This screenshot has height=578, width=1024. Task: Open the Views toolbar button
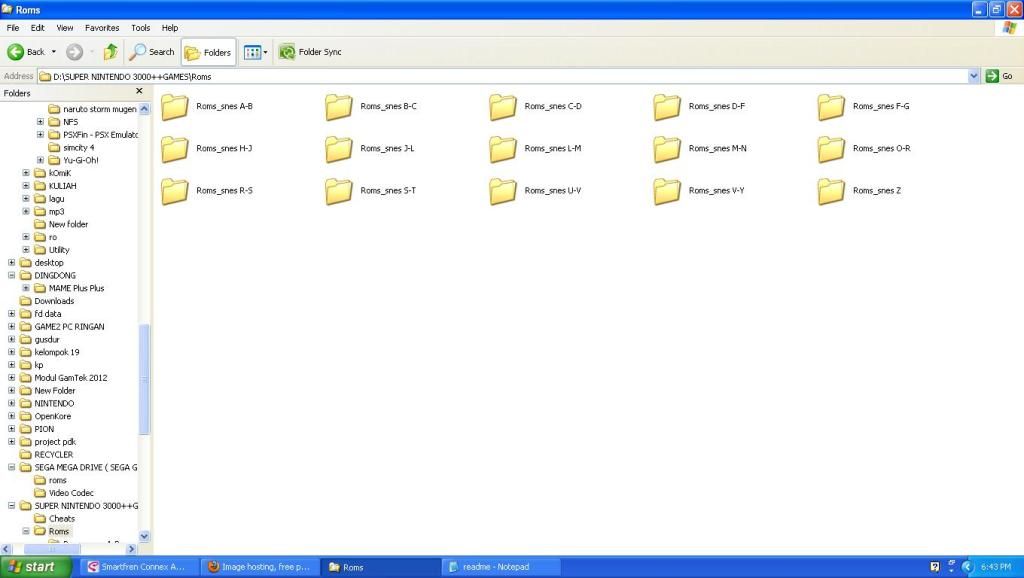tap(255, 52)
